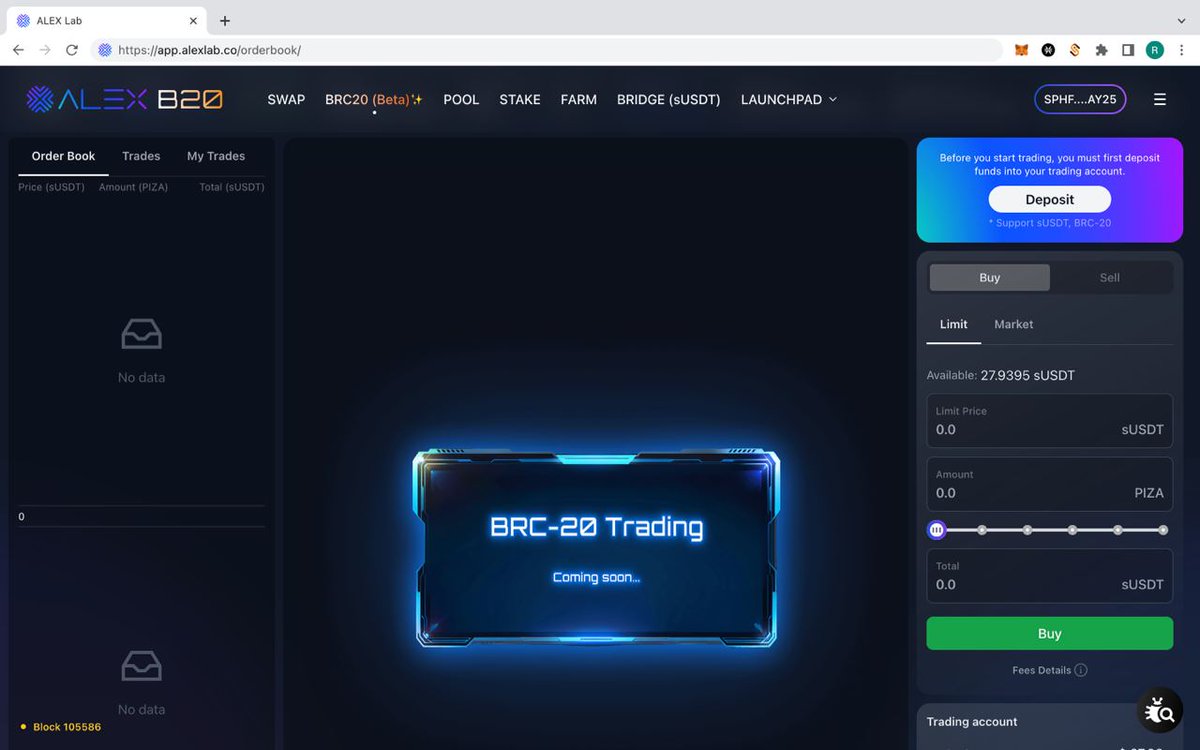This screenshot has height=750, width=1200.
Task: Click the amount slider handle
Action: coord(937,530)
